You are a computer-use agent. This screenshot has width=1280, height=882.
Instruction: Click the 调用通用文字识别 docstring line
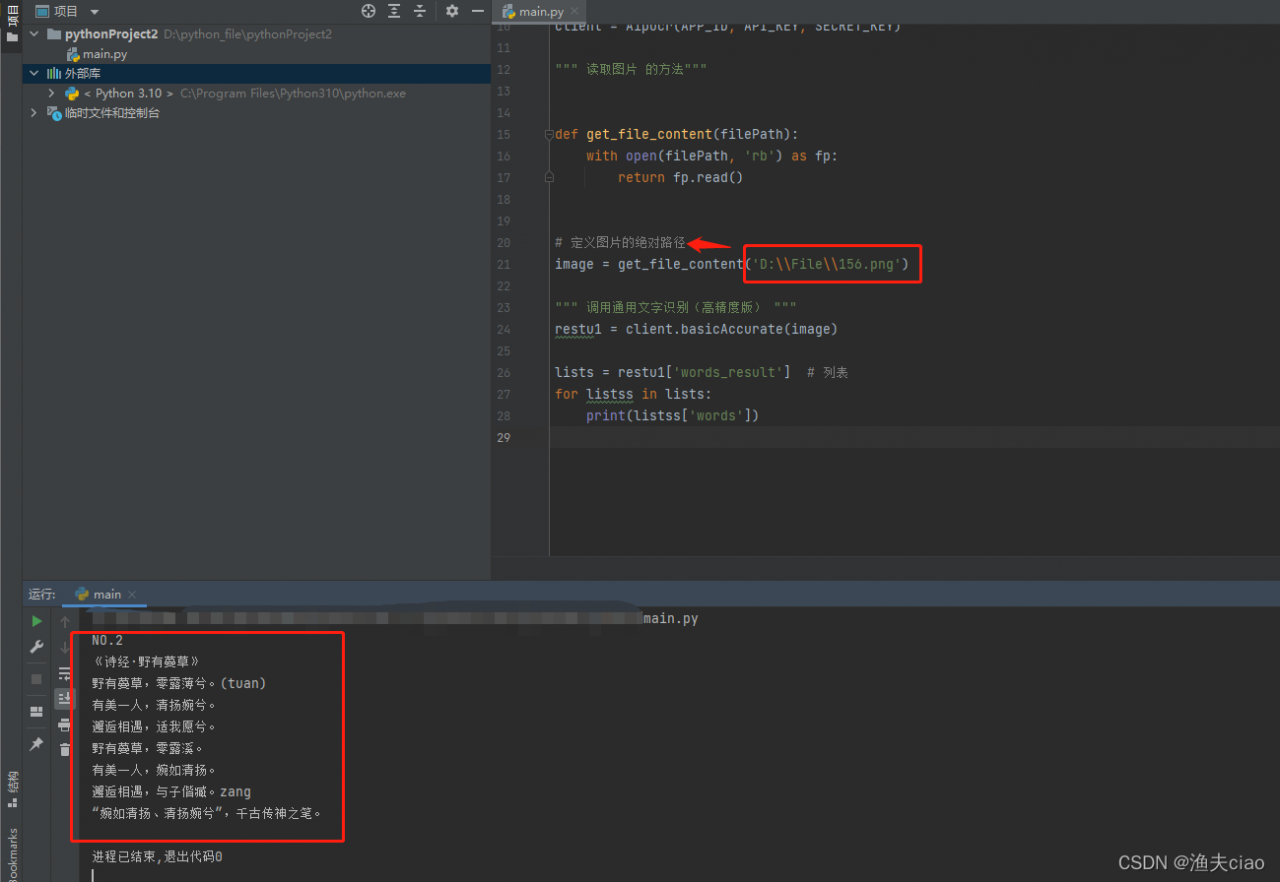point(676,307)
